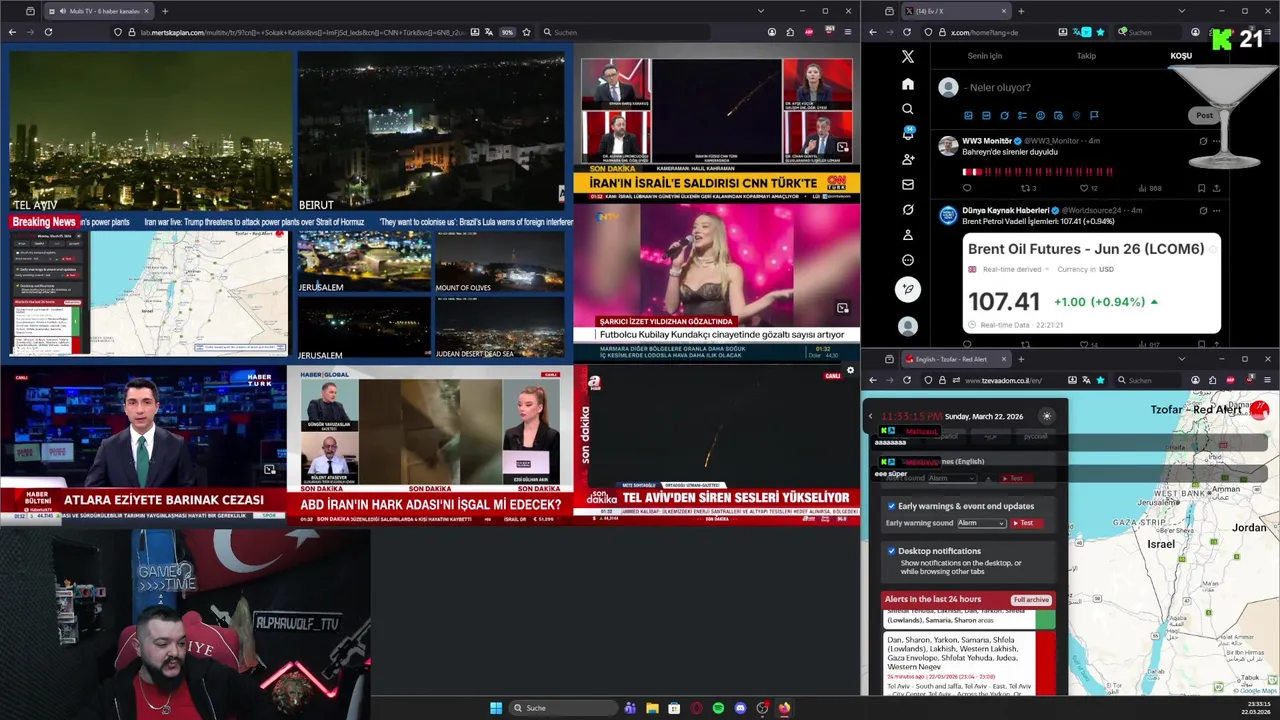Screen dimensions: 1280x720
Task: Open more options on Dünya Kaynak post
Action: [1216, 210]
